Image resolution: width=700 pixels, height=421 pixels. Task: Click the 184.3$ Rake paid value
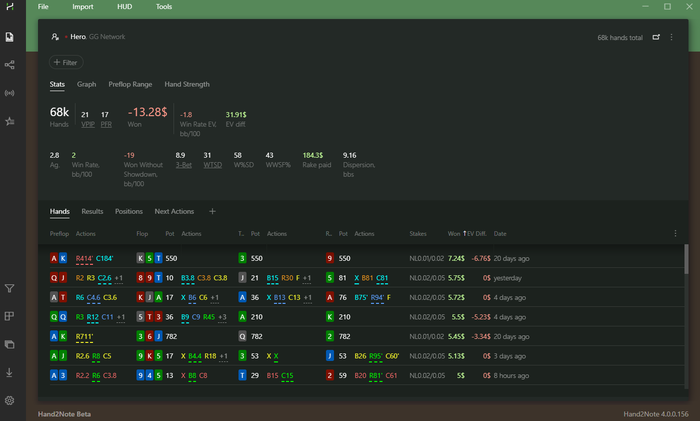(312, 155)
